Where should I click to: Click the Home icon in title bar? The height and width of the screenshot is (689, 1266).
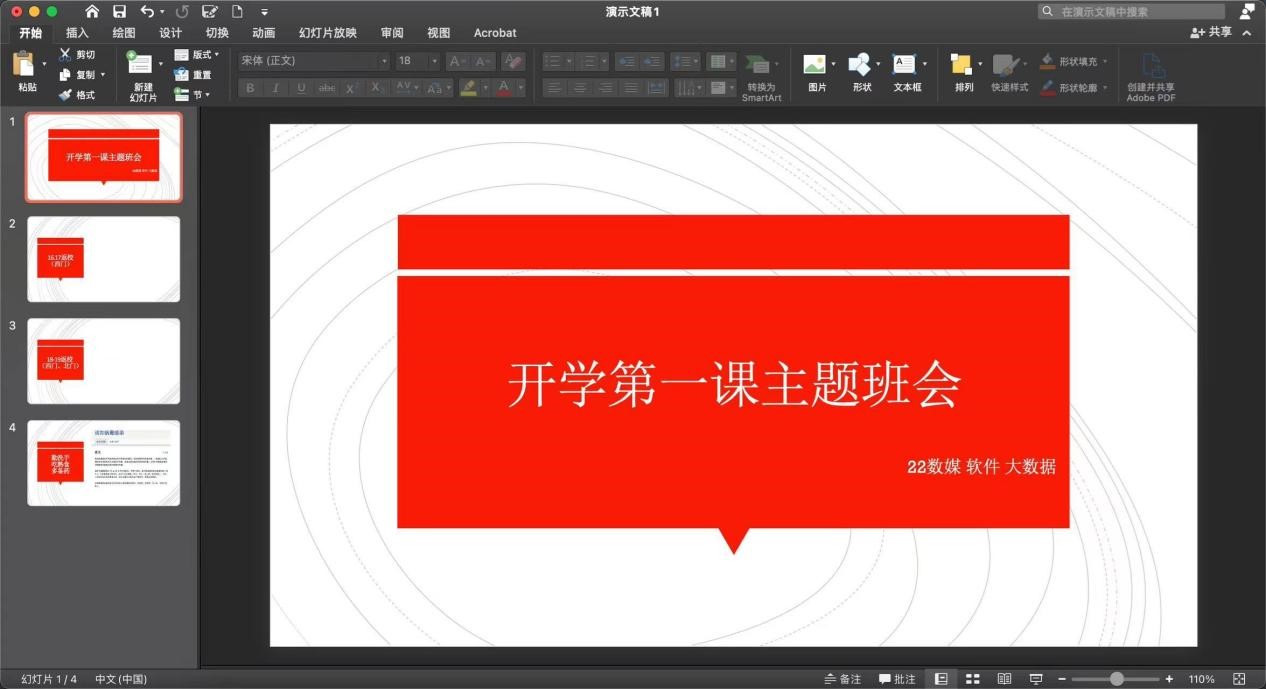(x=92, y=11)
